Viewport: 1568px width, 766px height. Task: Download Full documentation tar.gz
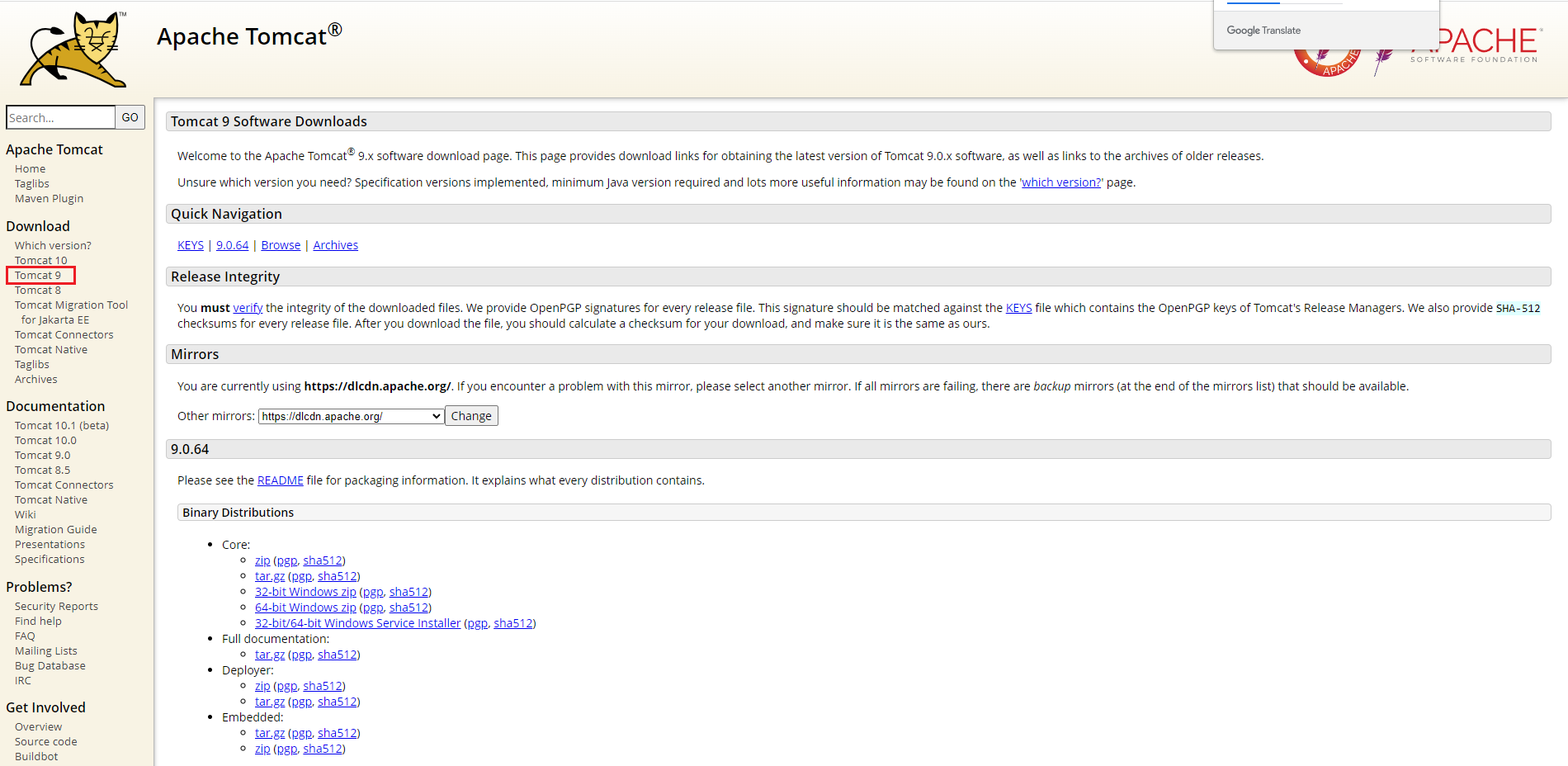click(270, 655)
